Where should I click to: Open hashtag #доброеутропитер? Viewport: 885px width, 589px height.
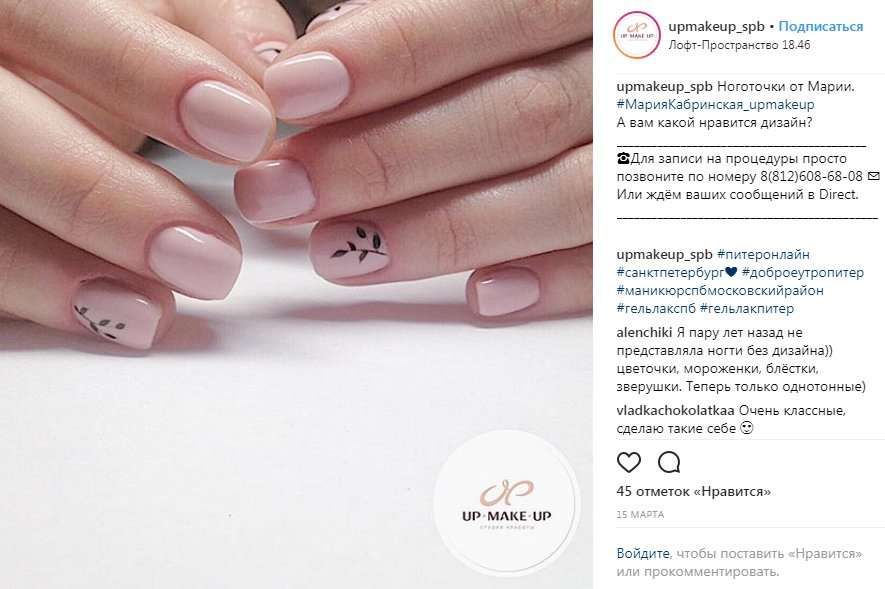coord(803,272)
